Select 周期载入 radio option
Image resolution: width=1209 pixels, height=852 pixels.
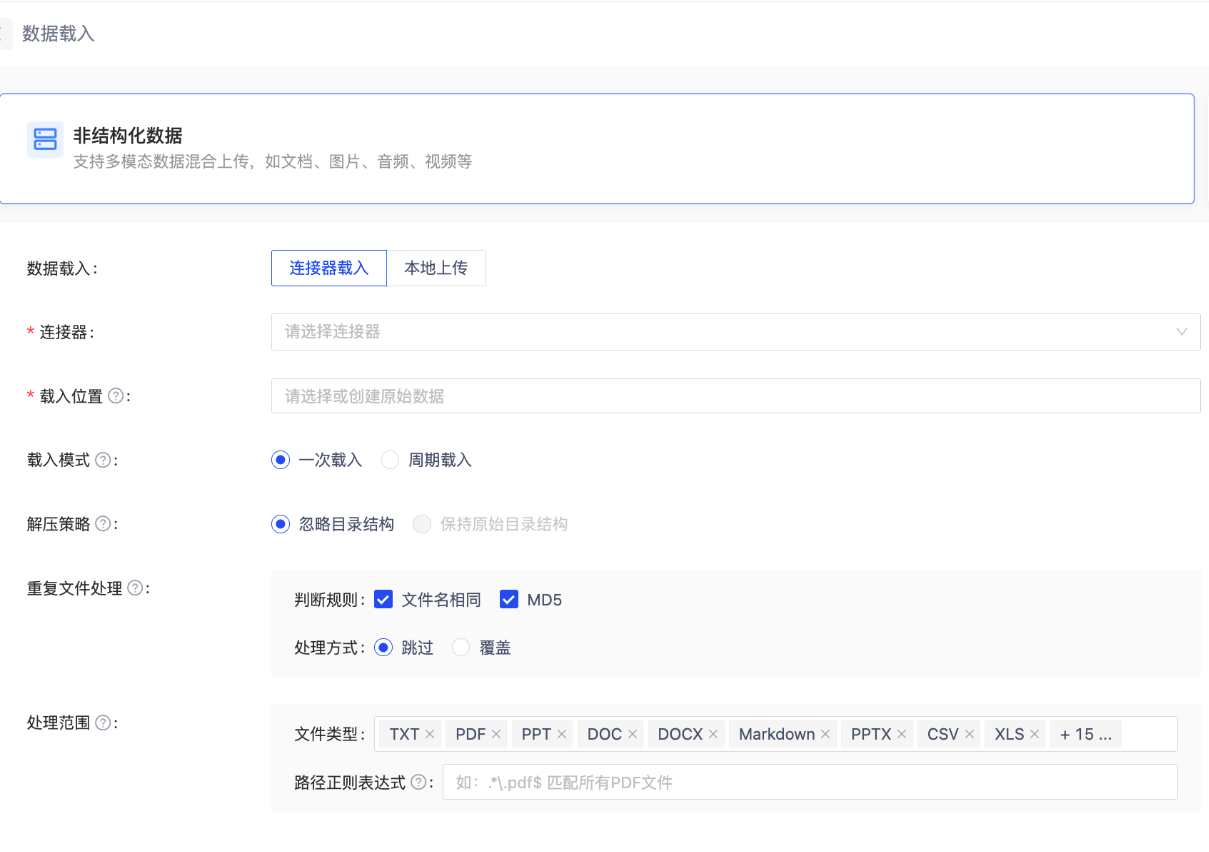pos(390,460)
